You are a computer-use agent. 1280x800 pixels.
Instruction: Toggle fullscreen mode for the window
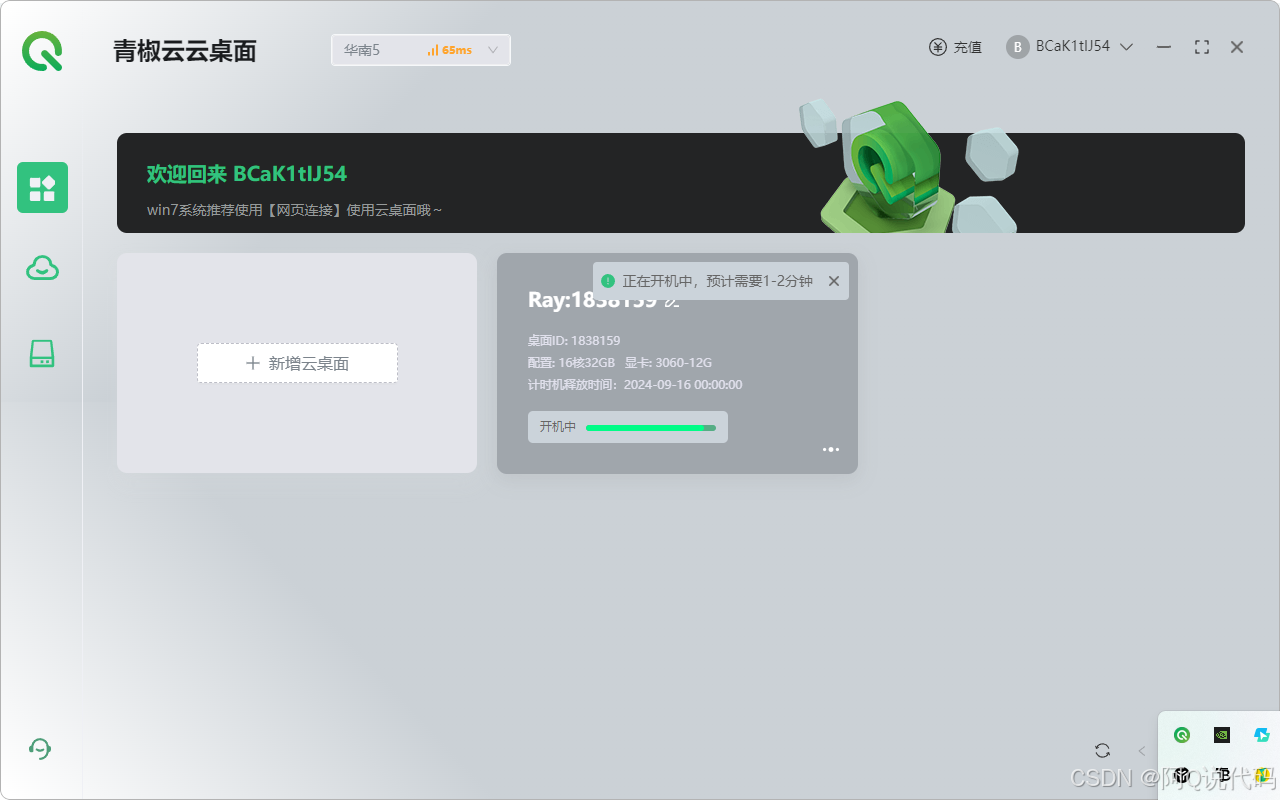[x=1202, y=47]
